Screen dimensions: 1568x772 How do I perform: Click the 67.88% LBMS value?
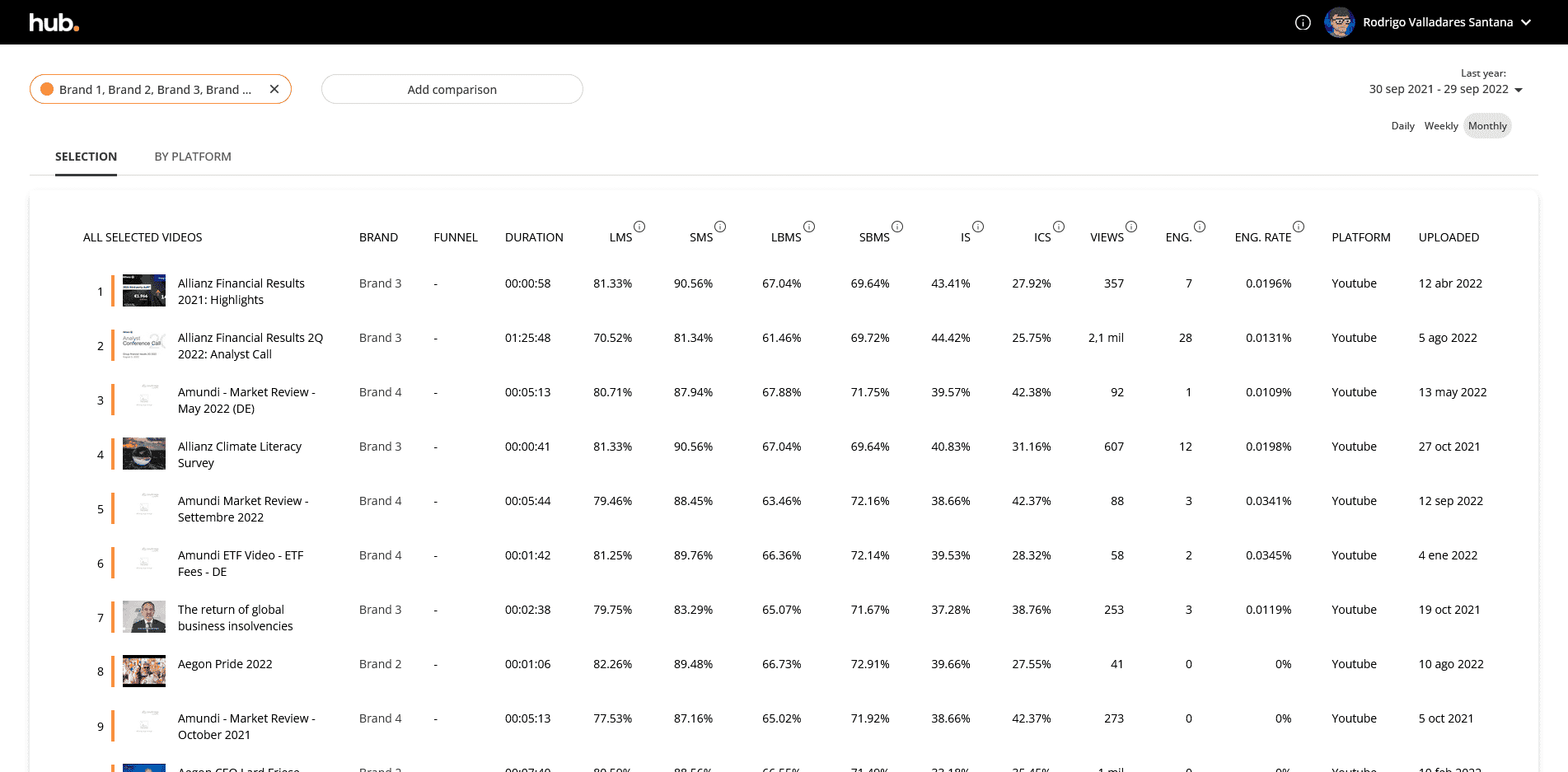pos(781,392)
